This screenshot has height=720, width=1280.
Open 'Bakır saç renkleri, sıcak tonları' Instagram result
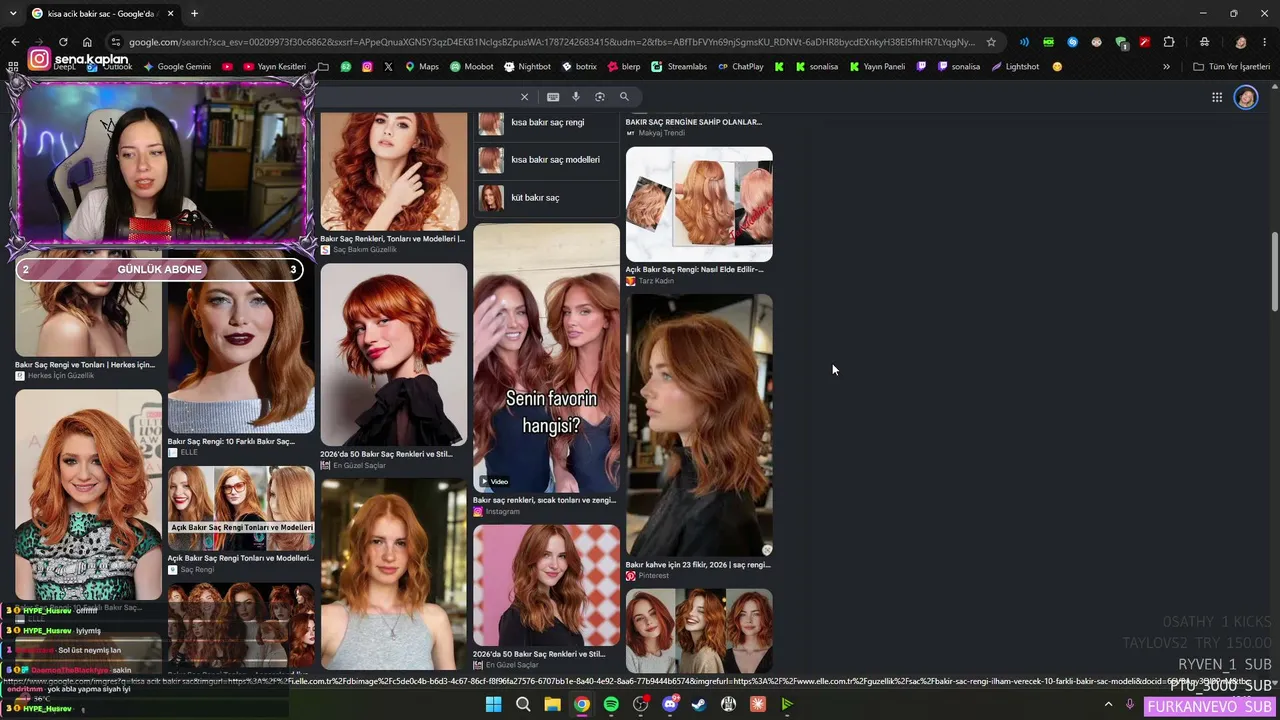pyautogui.click(x=544, y=500)
